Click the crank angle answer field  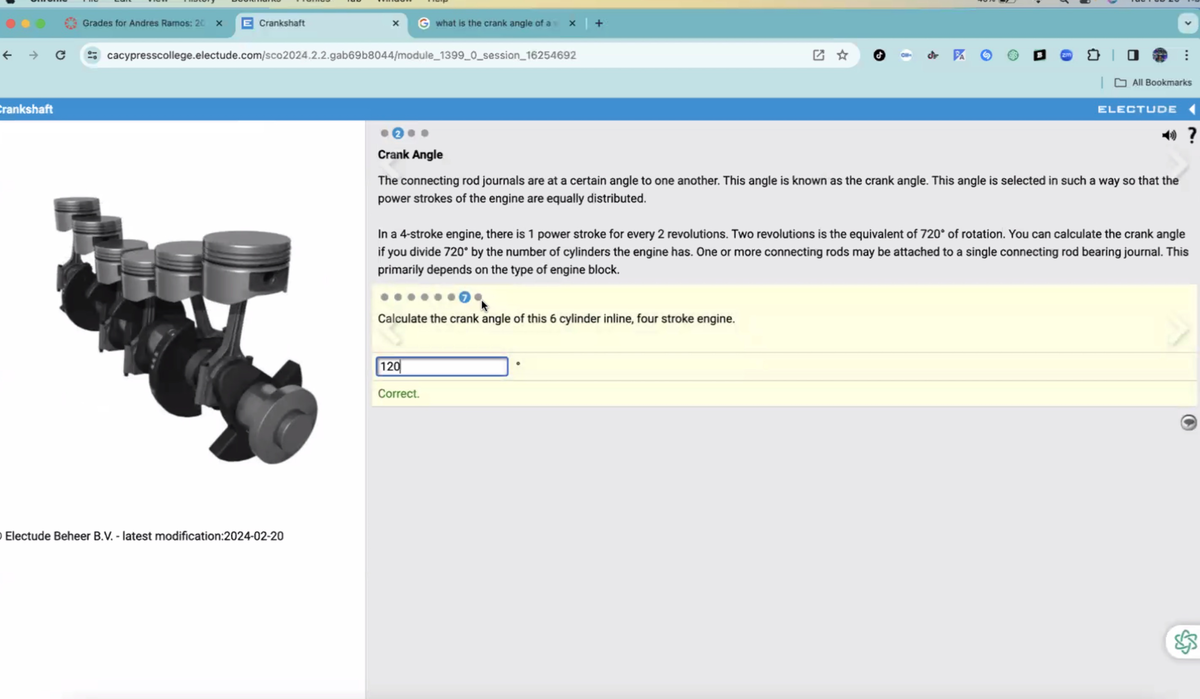tap(442, 367)
